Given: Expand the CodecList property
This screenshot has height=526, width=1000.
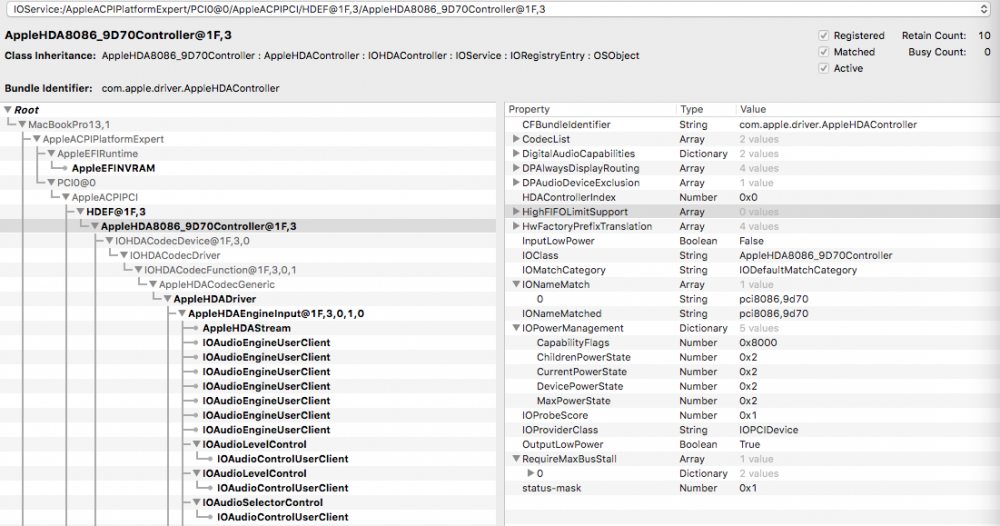Looking at the screenshot, I should coord(516,139).
